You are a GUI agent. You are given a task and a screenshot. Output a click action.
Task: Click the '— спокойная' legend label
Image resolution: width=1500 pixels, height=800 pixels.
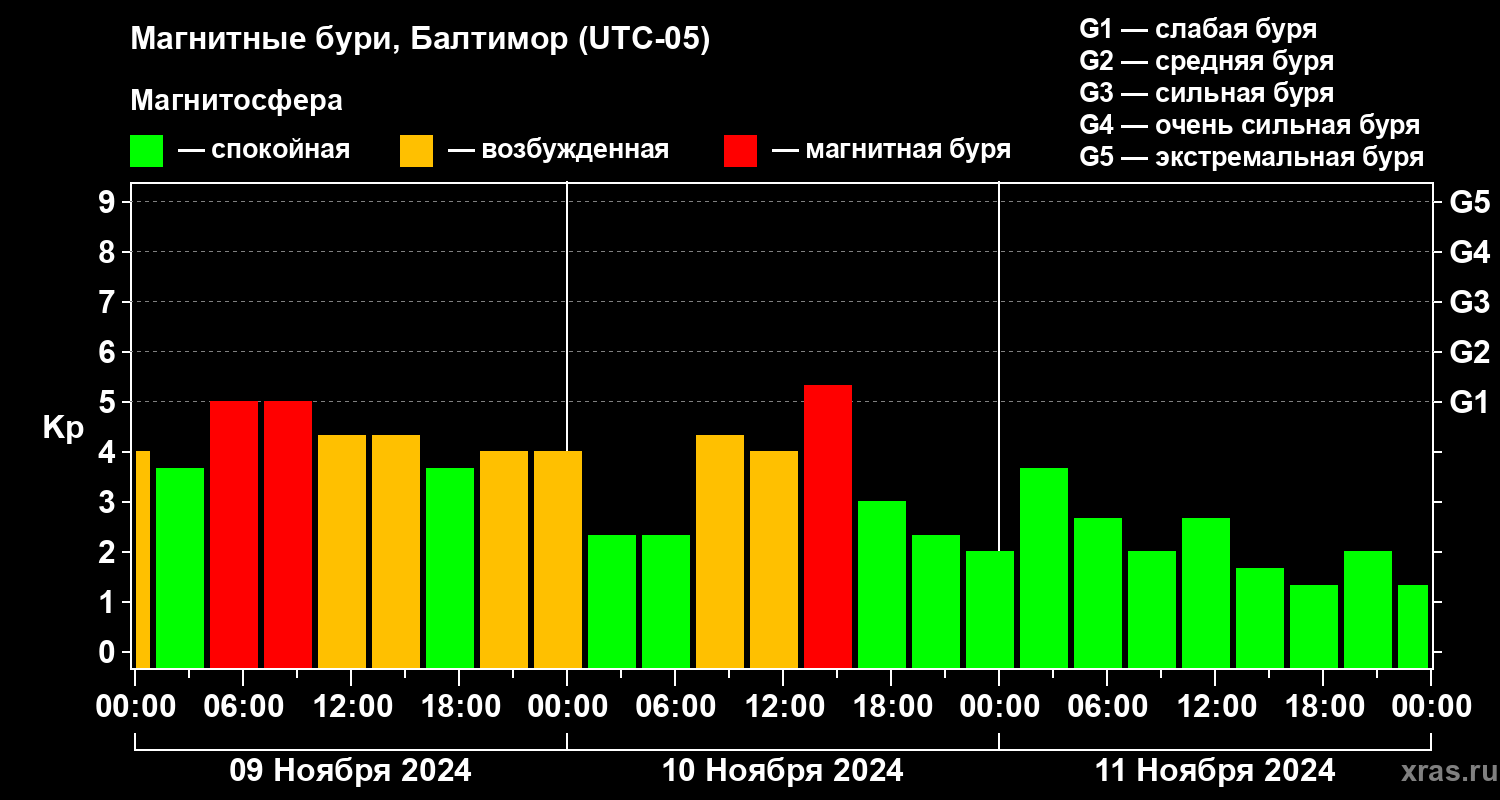(x=264, y=150)
